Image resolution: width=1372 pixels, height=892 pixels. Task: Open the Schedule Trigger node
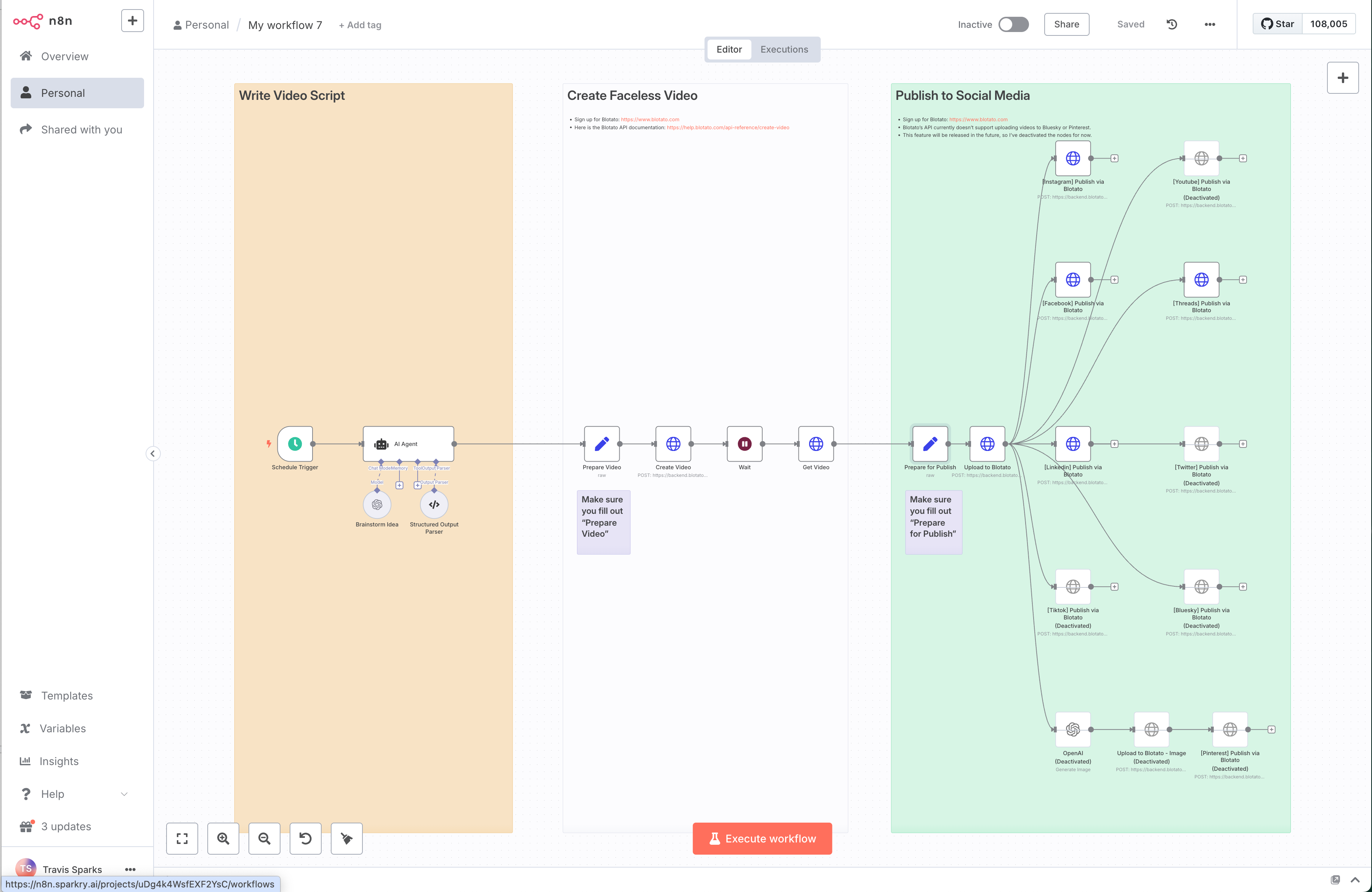(295, 443)
